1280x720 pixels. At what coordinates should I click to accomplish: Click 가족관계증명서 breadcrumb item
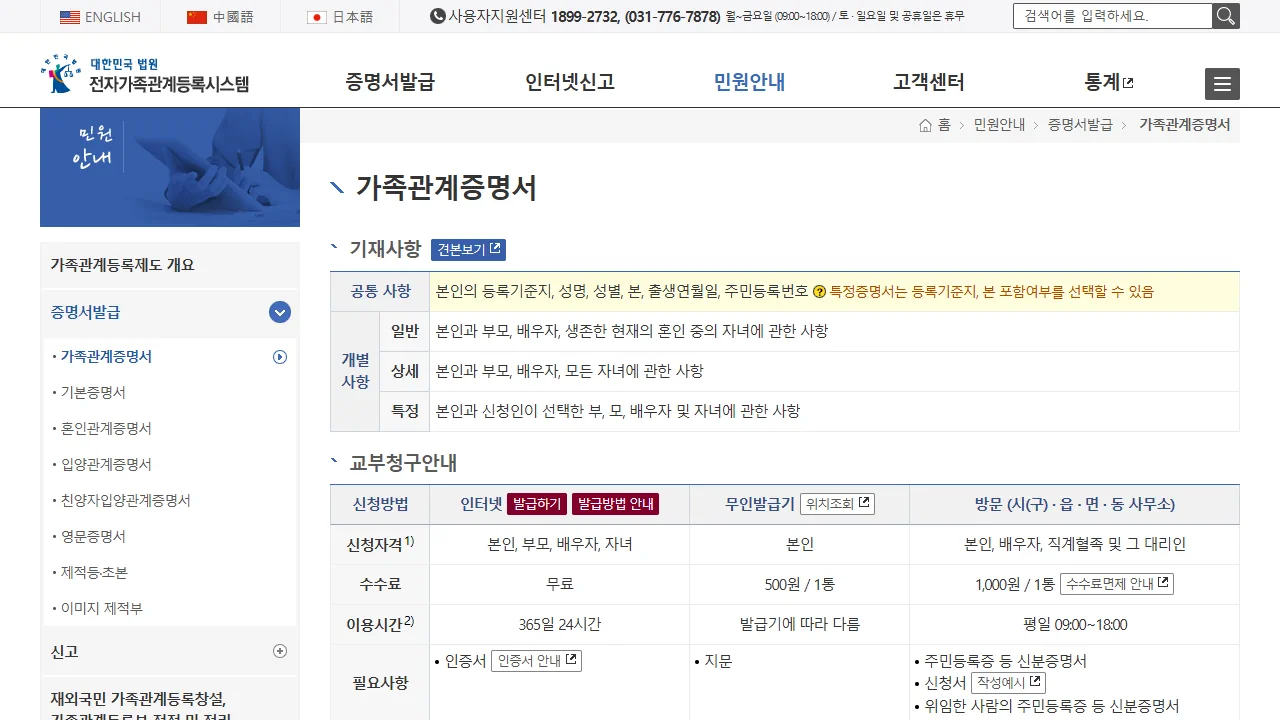(x=1185, y=125)
